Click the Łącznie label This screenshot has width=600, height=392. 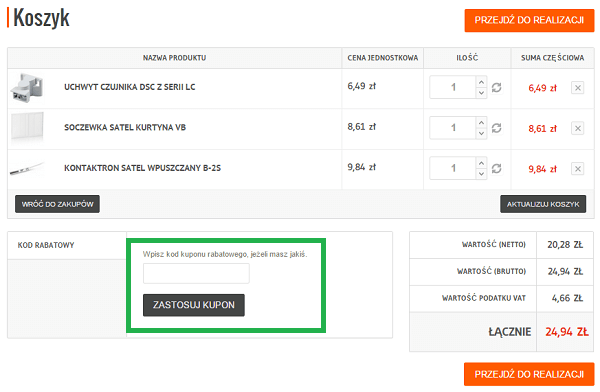coord(509,332)
